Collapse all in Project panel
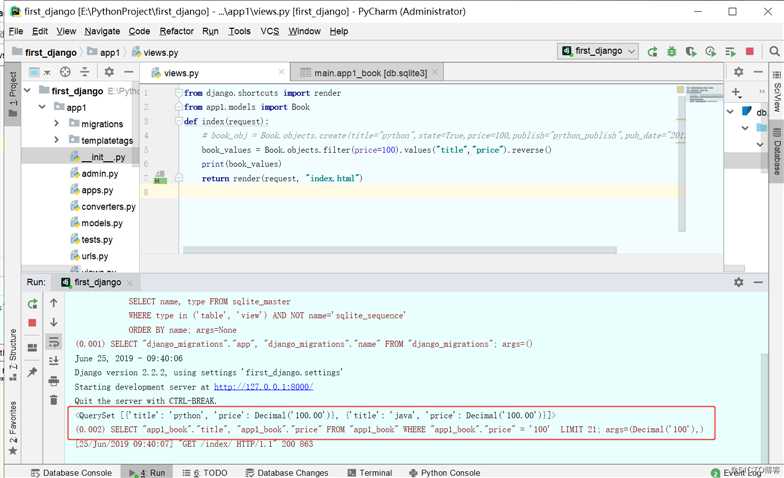 tap(85, 72)
